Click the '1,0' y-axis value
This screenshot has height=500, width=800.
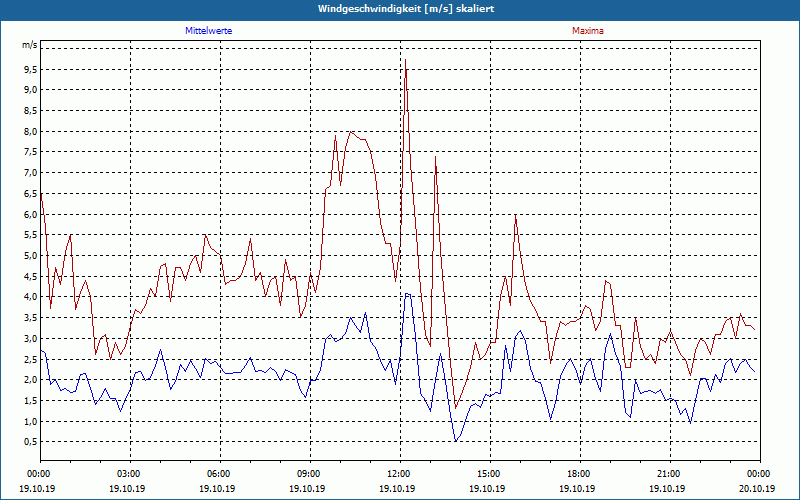[31, 421]
